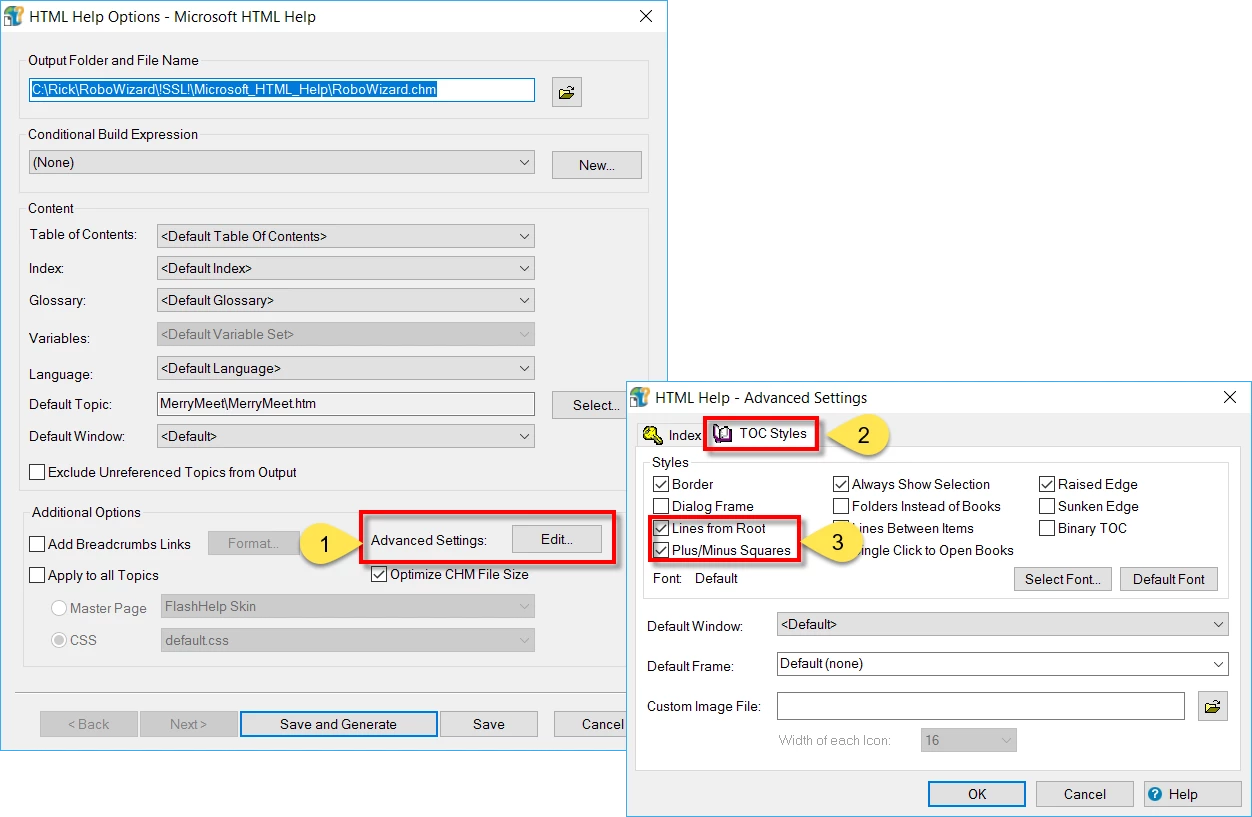
Task: Click the Output Folder path field
Action: coord(281,89)
